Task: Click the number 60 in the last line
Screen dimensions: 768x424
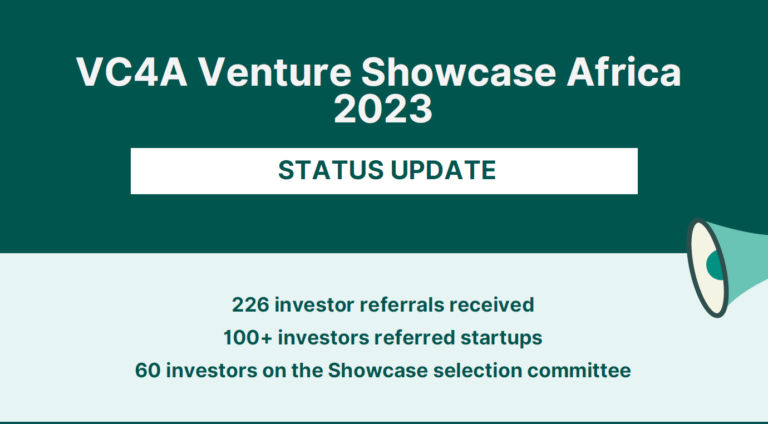Action: point(147,371)
